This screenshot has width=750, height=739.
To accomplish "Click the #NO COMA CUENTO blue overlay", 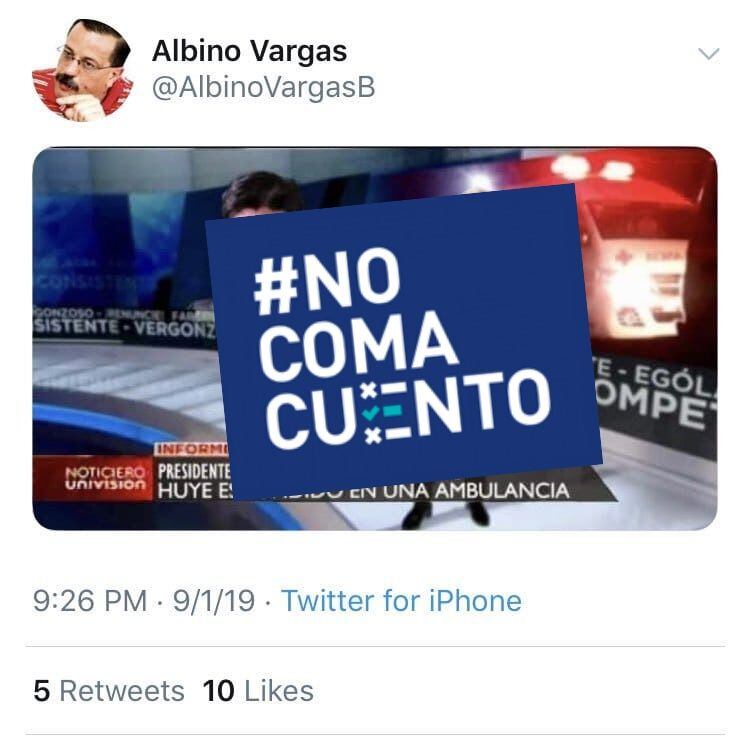I will (403, 342).
